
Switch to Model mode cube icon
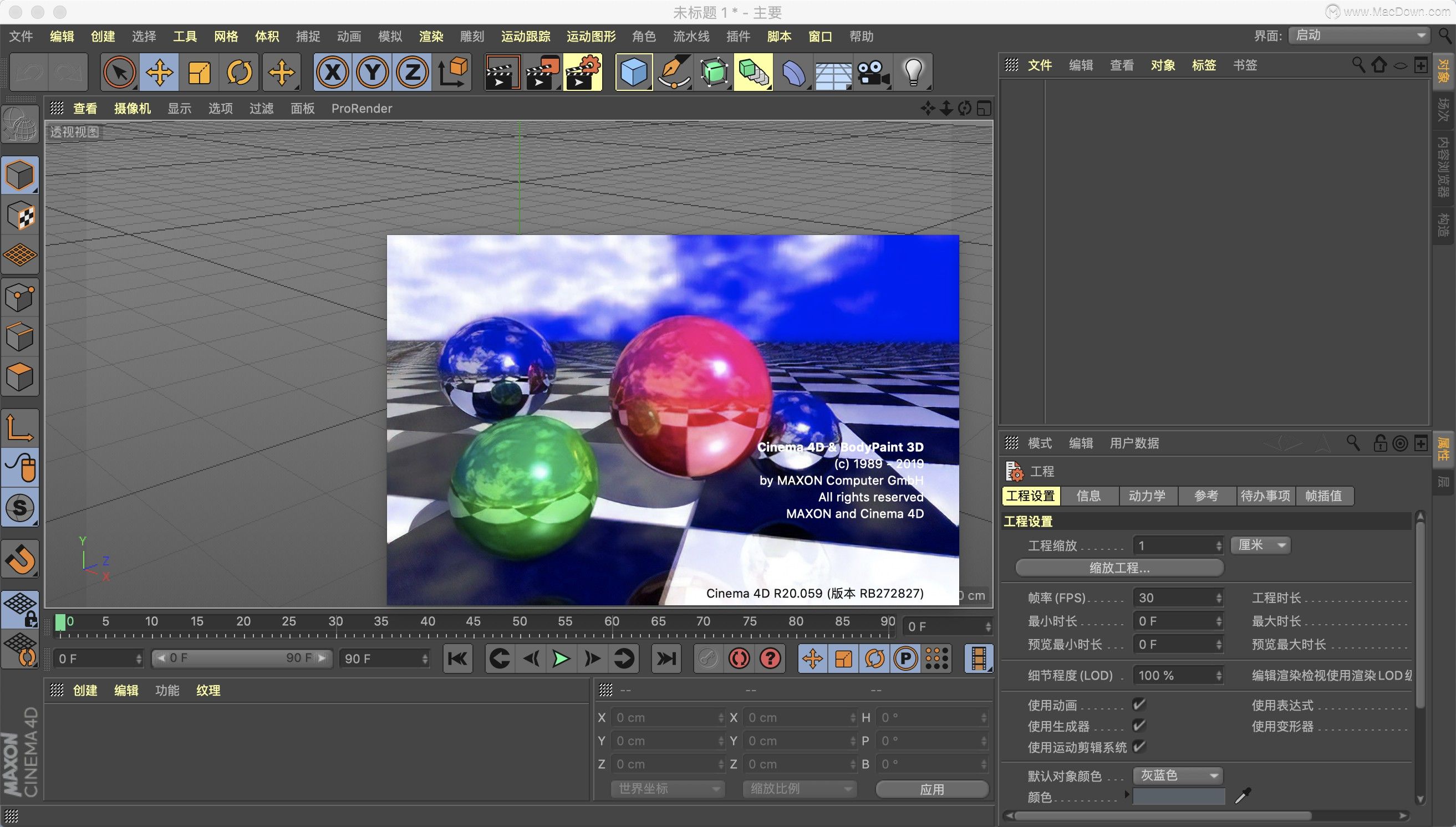pos(19,175)
